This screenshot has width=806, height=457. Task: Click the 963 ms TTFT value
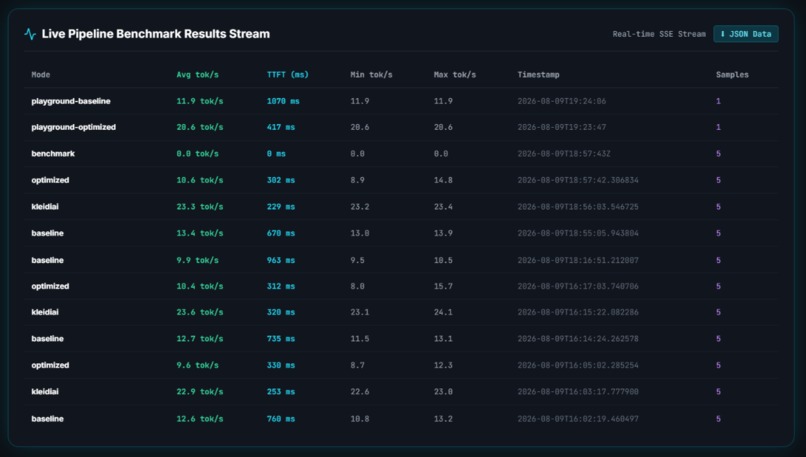(281, 260)
